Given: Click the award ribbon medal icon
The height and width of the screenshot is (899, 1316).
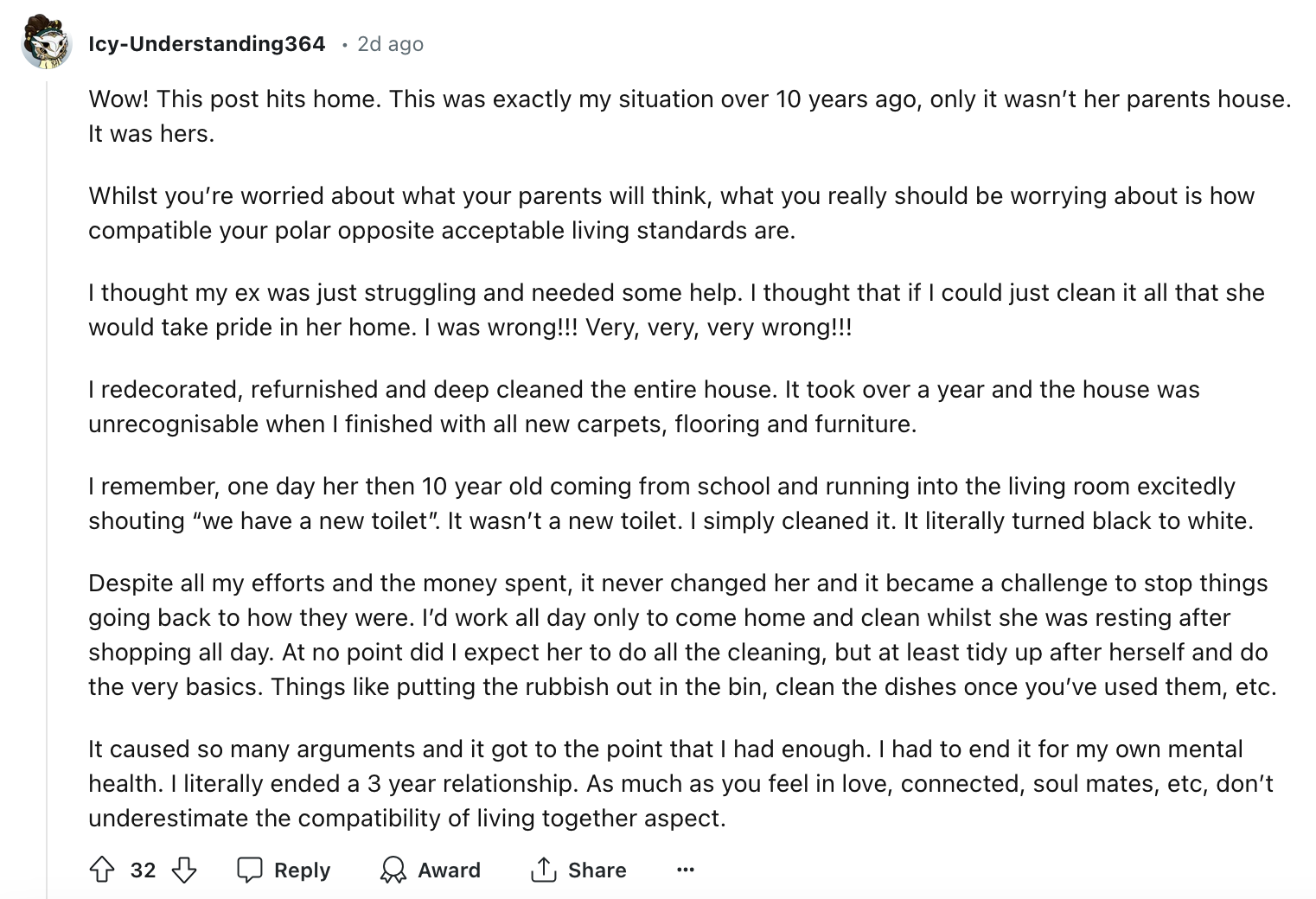Looking at the screenshot, I should 395,870.
